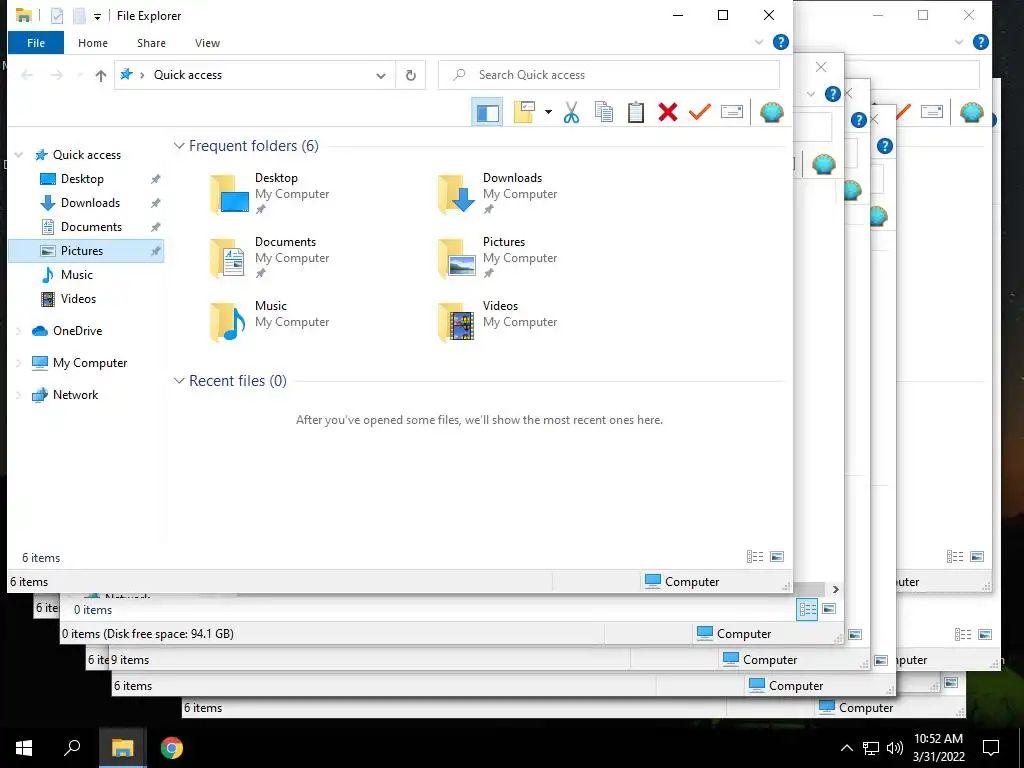The width and height of the screenshot is (1024, 768).
Task: Click Start button on taskbar
Action: click(x=24, y=748)
